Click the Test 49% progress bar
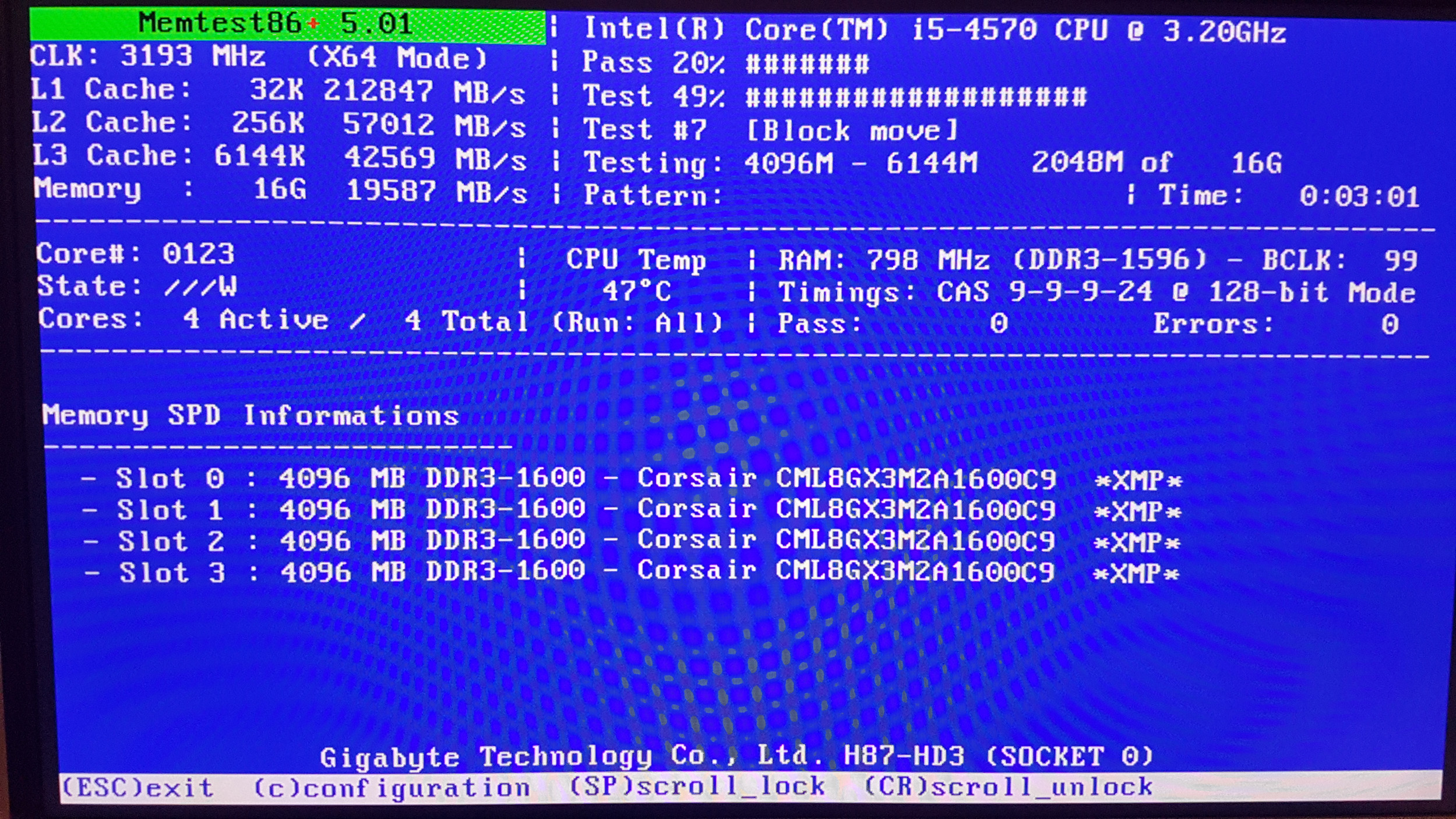Viewport: 1456px width, 819px height. pos(916,97)
